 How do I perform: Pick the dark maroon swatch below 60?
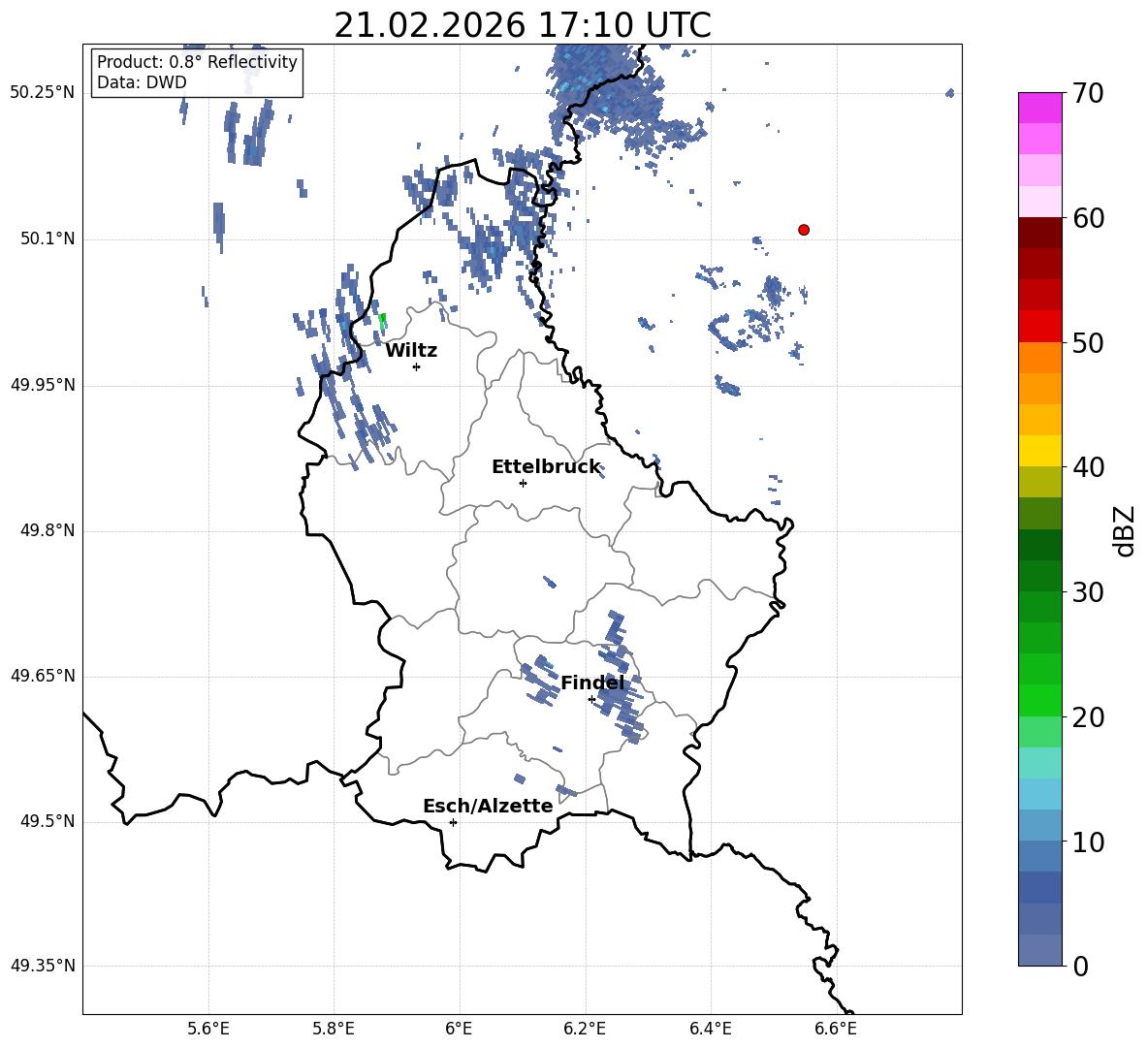point(1039,233)
